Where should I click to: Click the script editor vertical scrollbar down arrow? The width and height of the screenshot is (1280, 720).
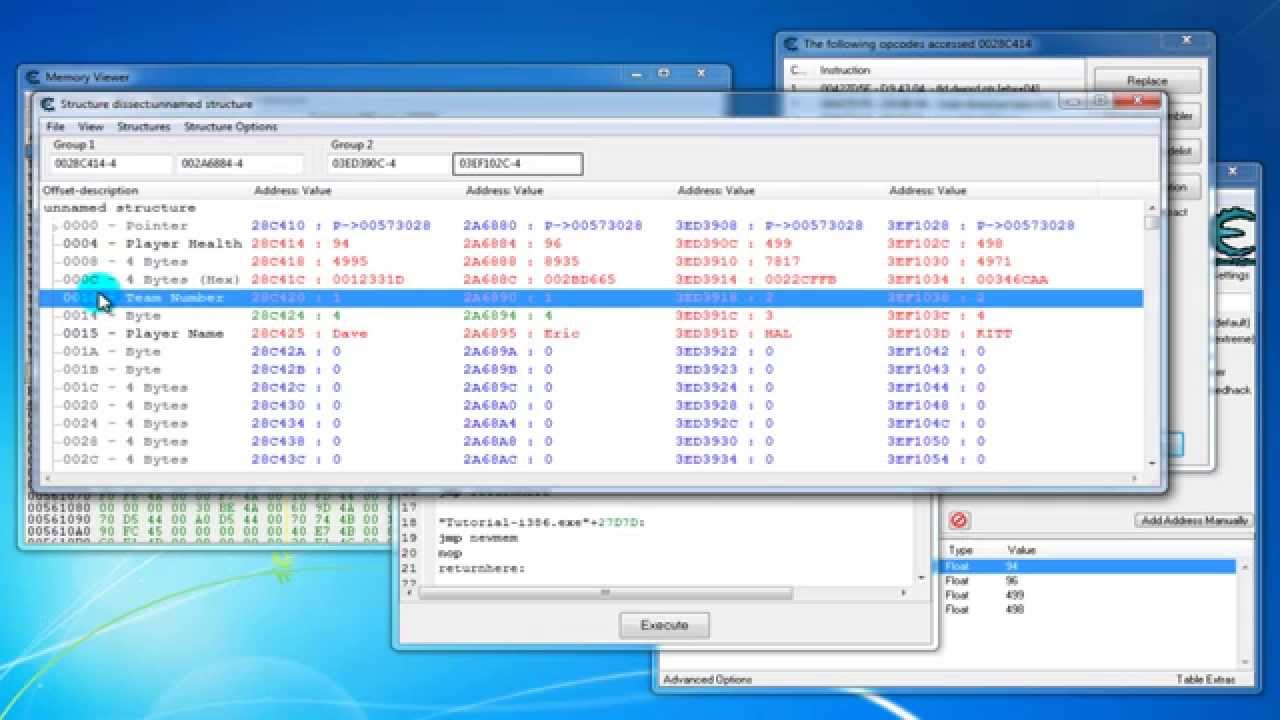click(921, 576)
